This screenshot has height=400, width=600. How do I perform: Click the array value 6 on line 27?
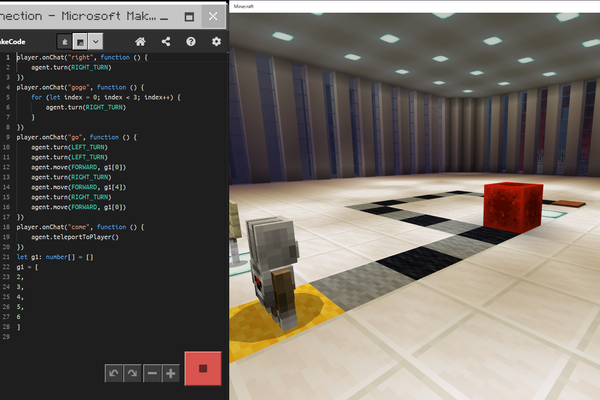coord(18,317)
